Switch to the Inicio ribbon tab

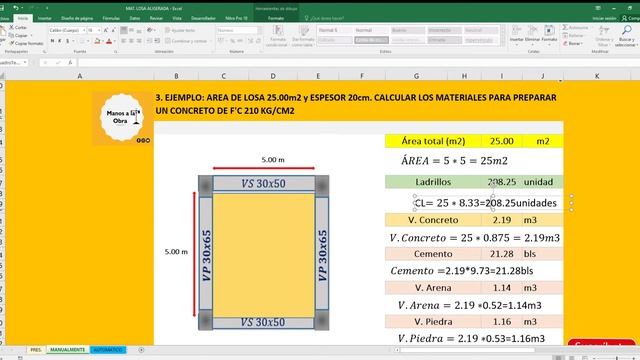point(23,18)
